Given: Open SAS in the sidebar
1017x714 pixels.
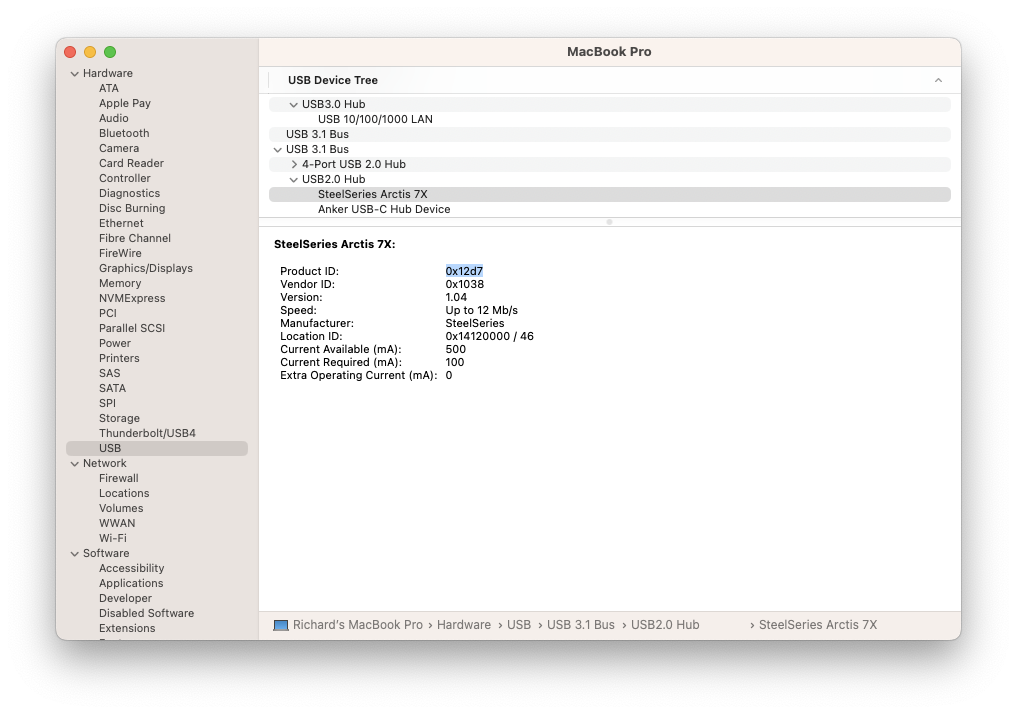Looking at the screenshot, I should [x=110, y=373].
